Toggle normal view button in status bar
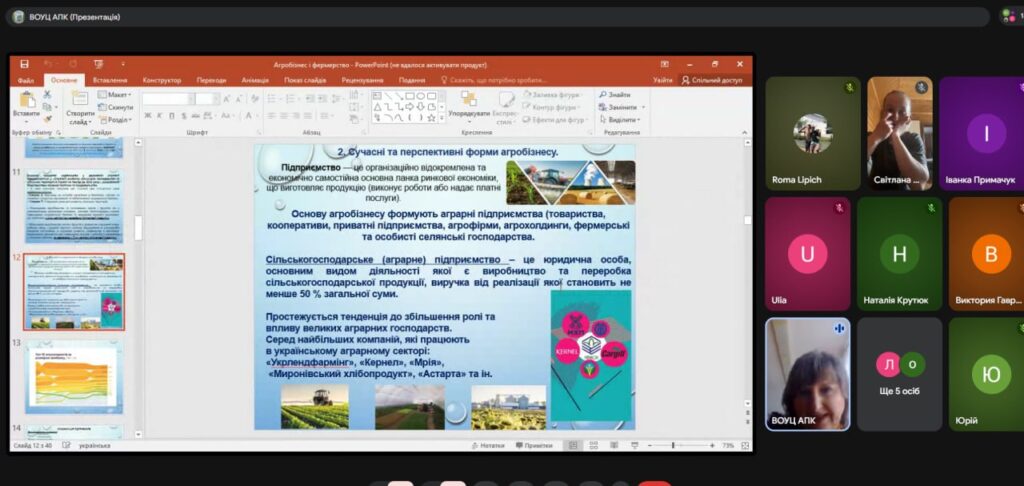Image resolution: width=1024 pixels, height=486 pixels. tap(573, 446)
